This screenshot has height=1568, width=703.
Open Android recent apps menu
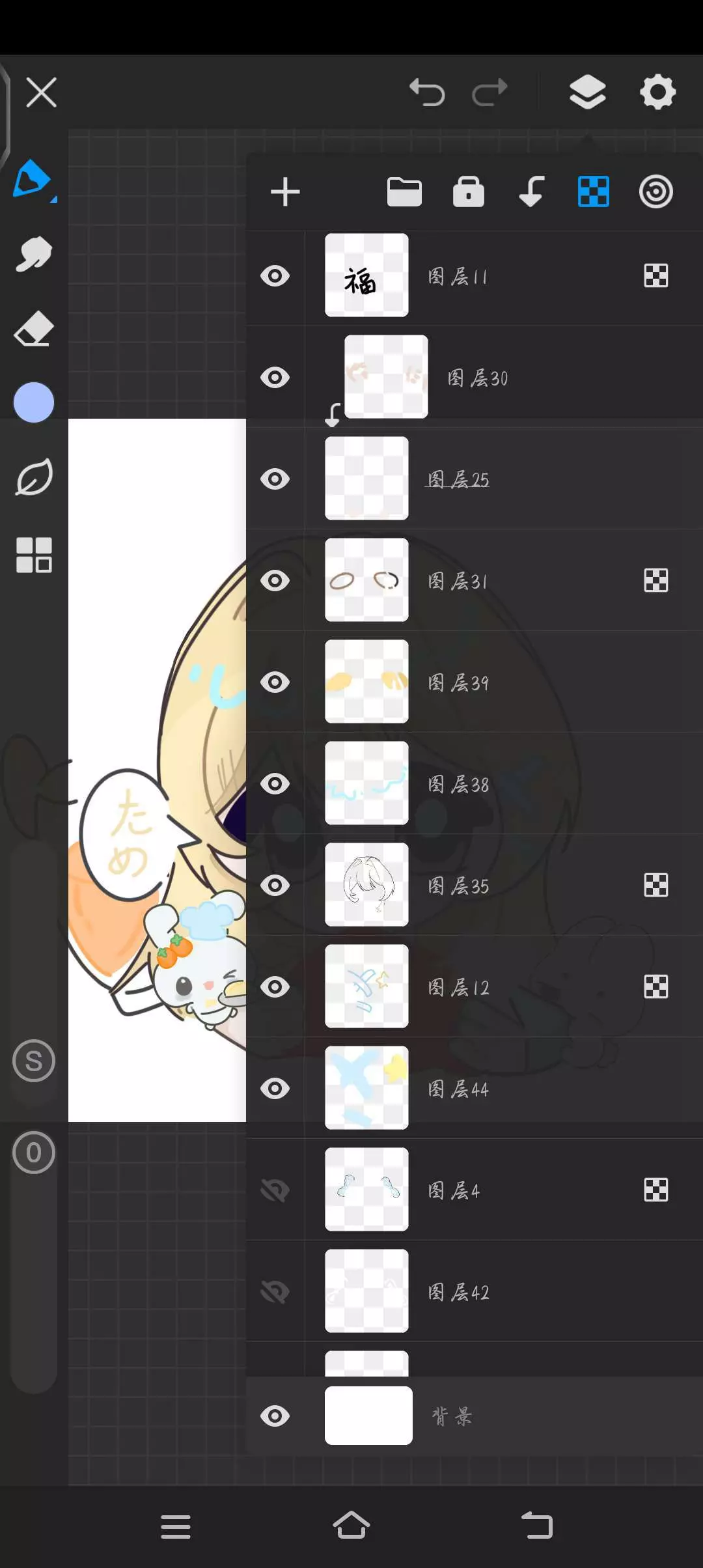(x=176, y=1526)
